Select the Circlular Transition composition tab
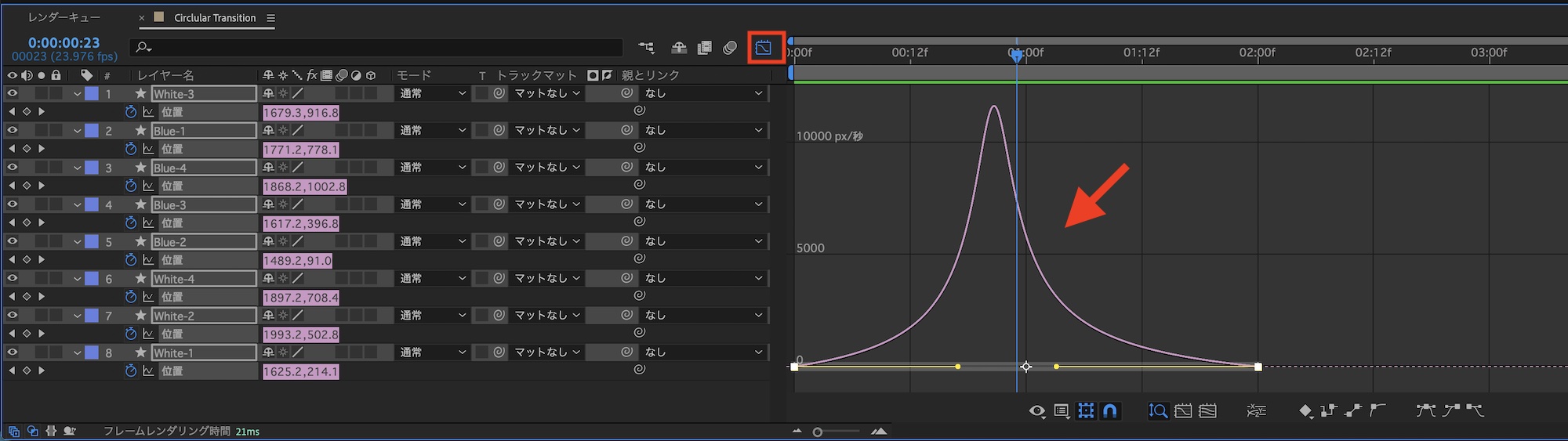The width and height of the screenshot is (1568, 441). (x=214, y=17)
